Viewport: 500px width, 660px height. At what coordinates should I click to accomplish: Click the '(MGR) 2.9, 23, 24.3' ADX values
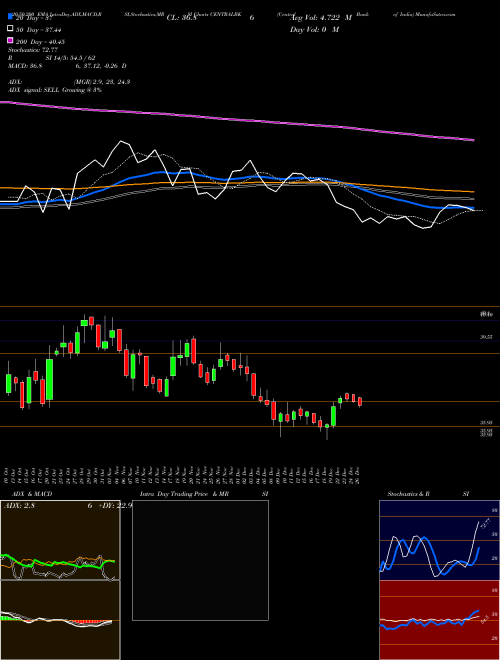pyautogui.click(x=101, y=82)
